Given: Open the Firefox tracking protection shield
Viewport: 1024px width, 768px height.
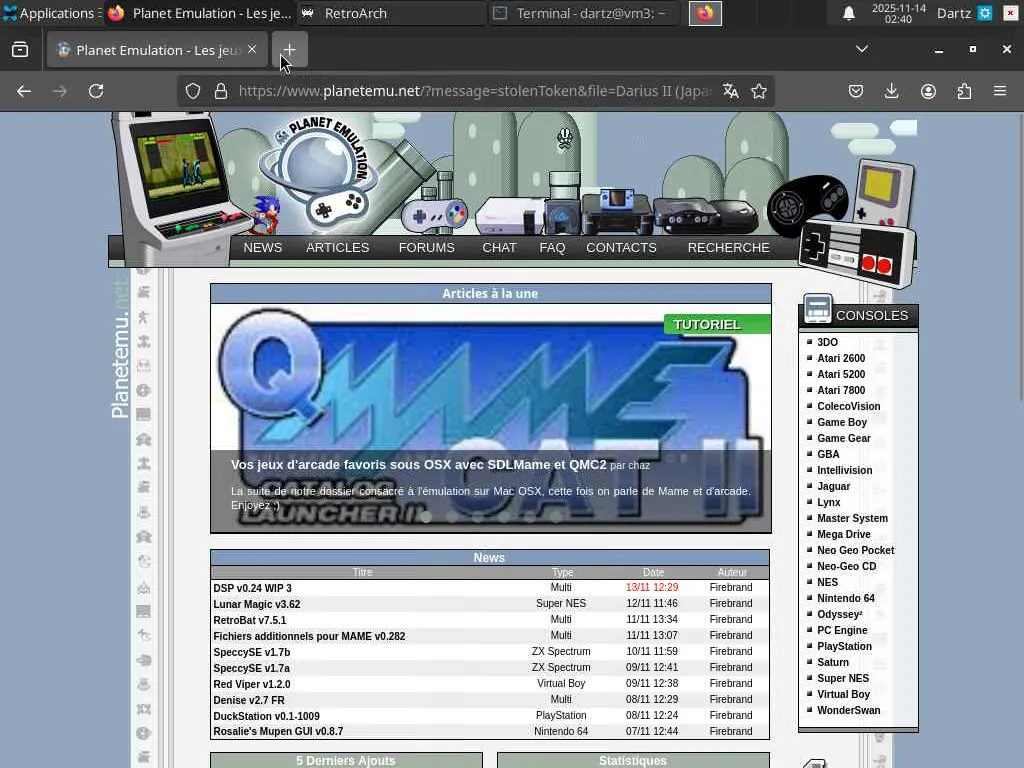Looking at the screenshot, I should coord(193,91).
